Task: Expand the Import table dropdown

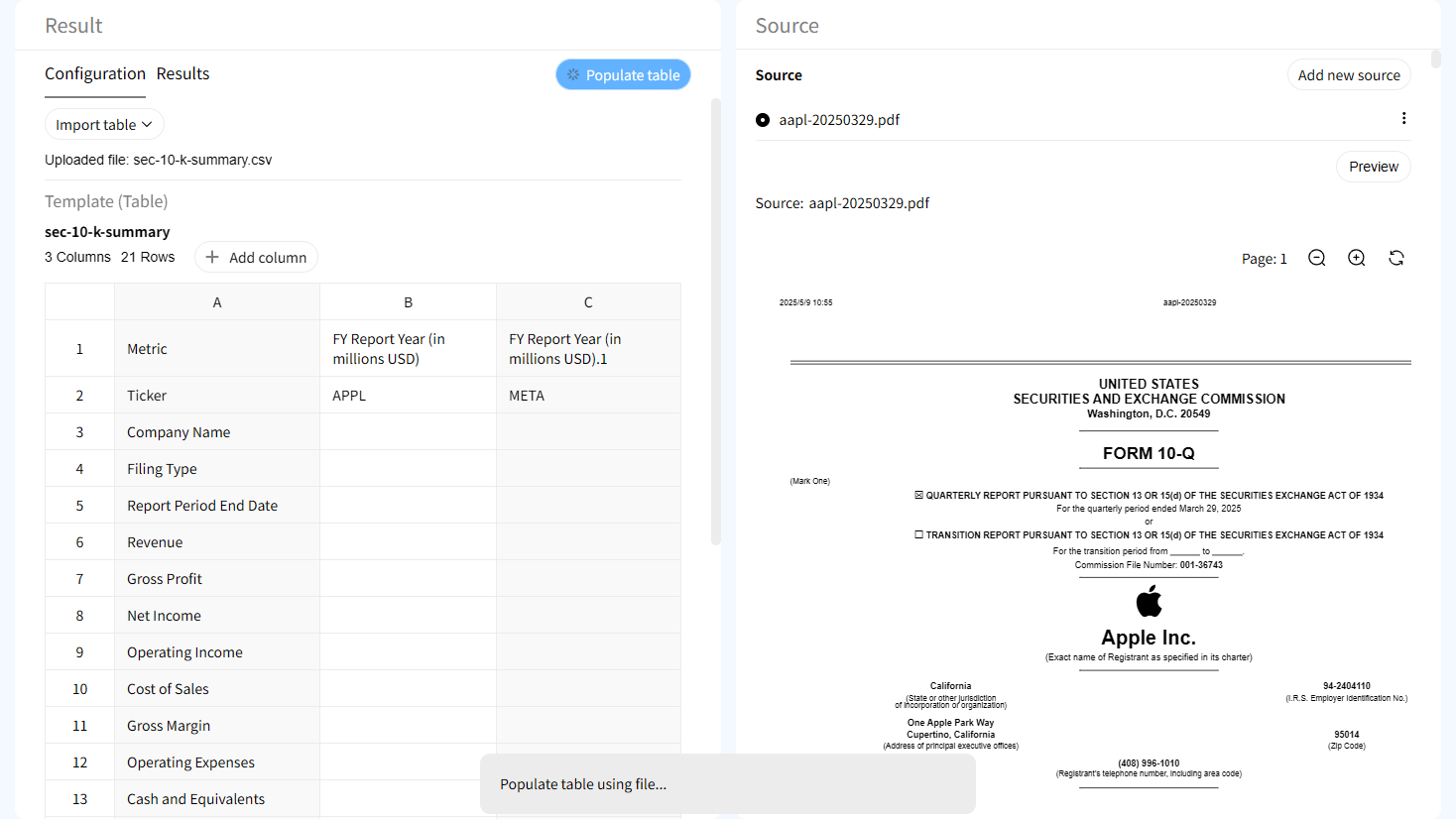Action: point(104,124)
